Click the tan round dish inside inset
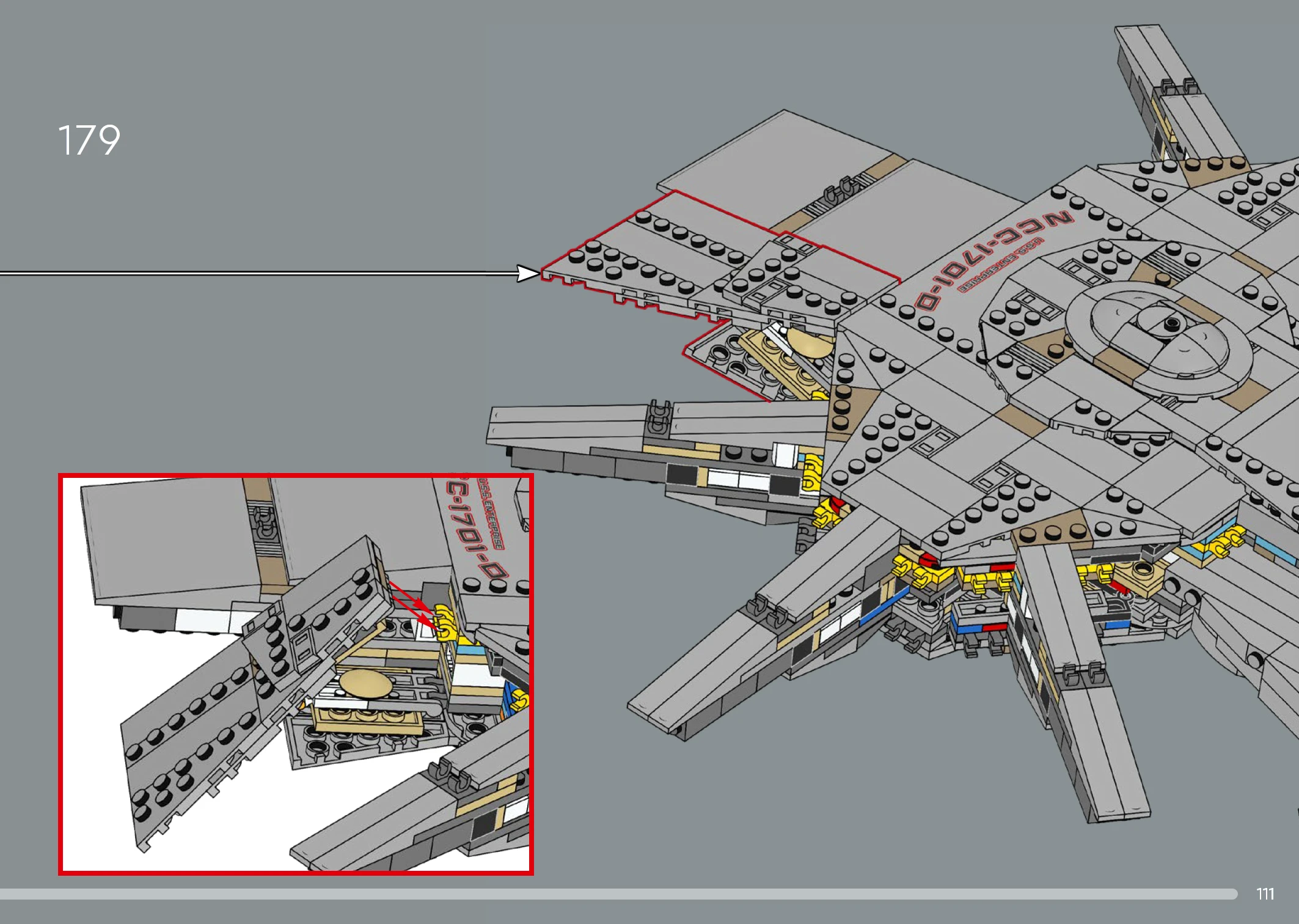 point(365,683)
